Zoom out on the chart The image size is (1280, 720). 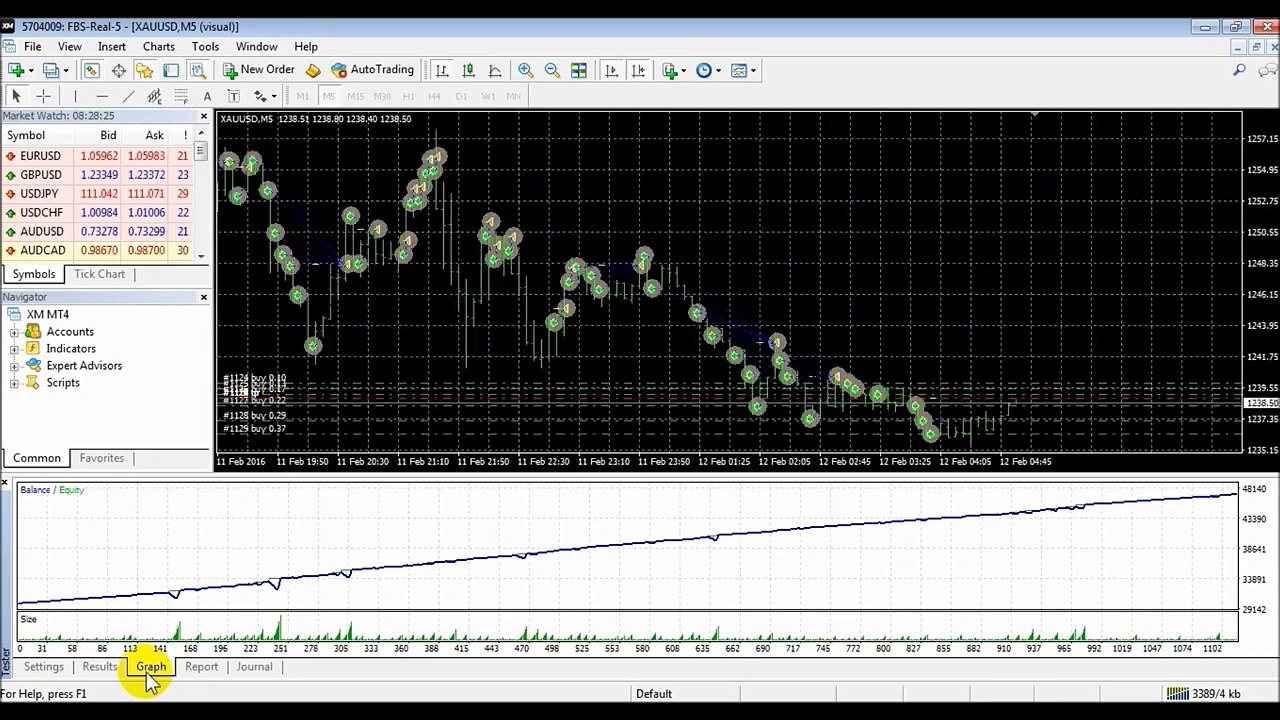[552, 70]
